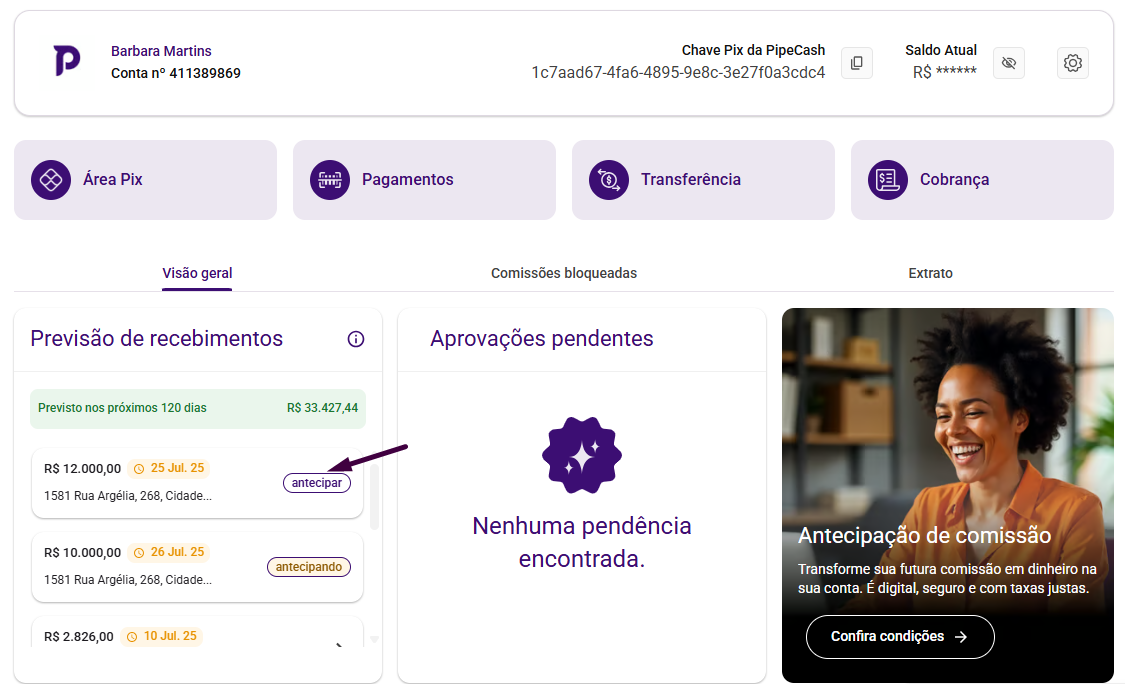Click the clock icon beside 26 Jul. 25
This screenshot has height=684, width=1125.
click(139, 553)
